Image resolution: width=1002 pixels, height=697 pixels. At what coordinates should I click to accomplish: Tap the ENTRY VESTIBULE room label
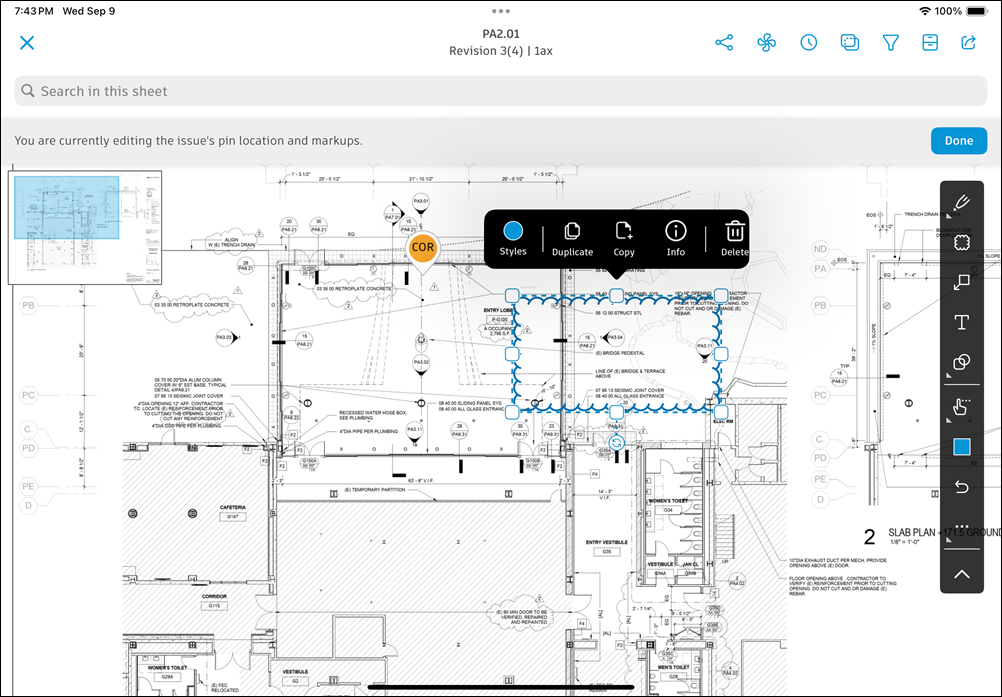point(606,542)
